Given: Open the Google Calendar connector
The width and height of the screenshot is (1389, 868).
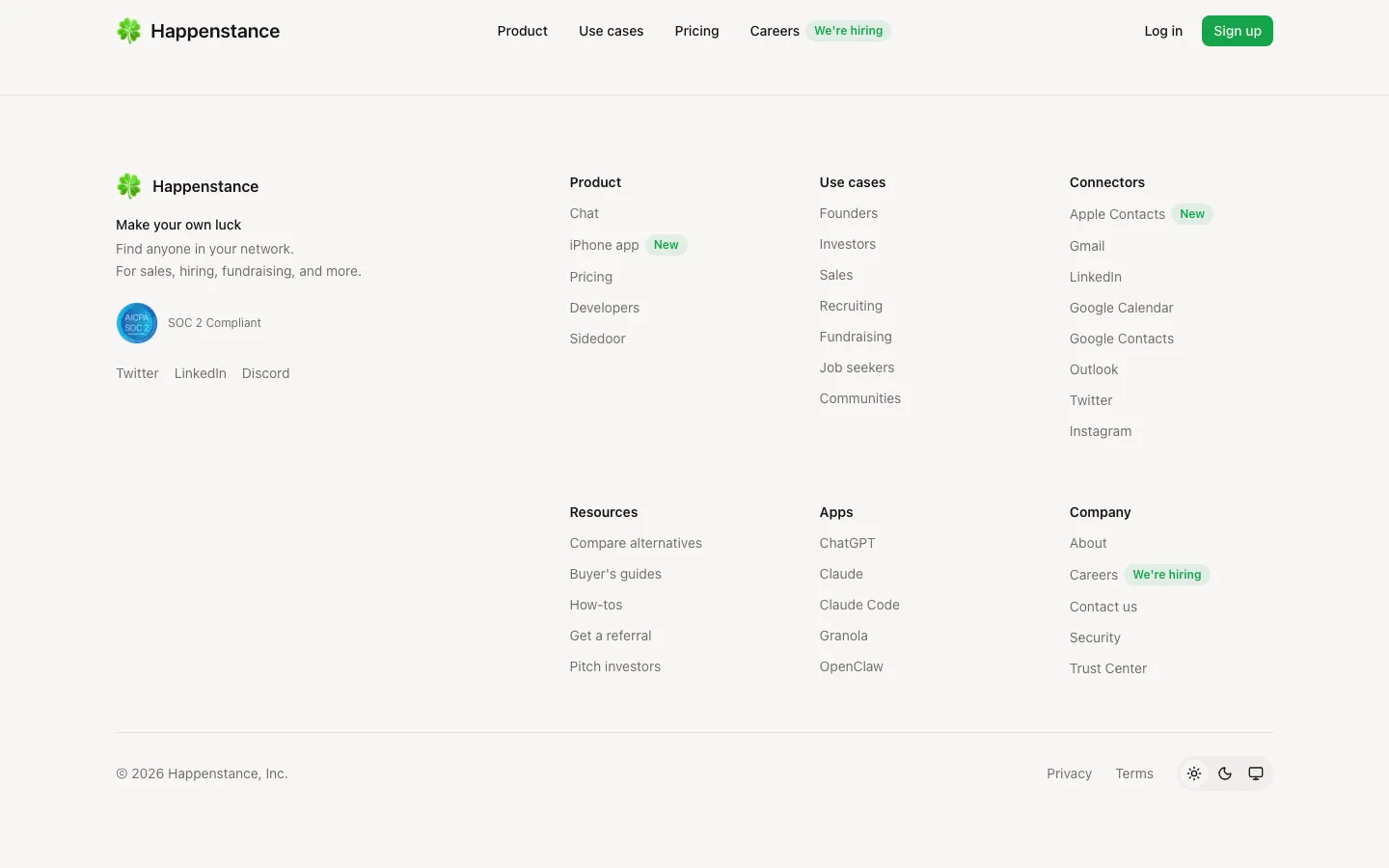Looking at the screenshot, I should click(x=1121, y=308).
